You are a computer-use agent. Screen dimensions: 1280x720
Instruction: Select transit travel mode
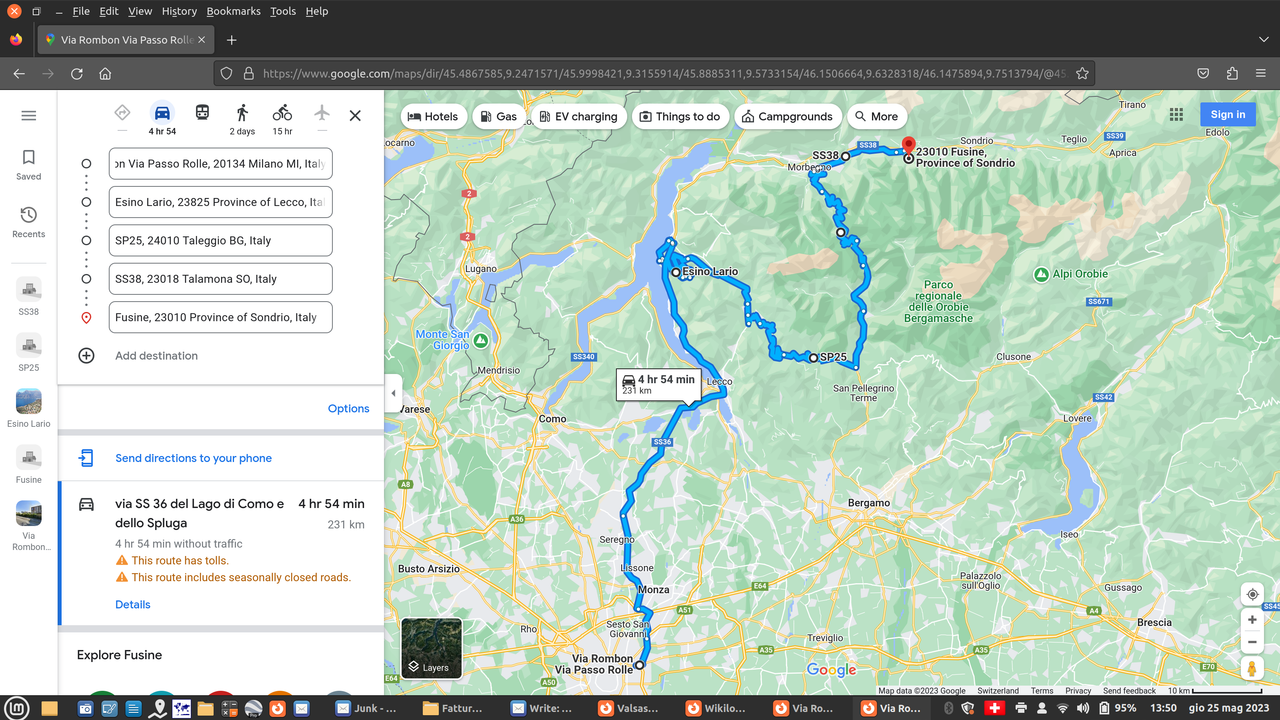tap(202, 113)
